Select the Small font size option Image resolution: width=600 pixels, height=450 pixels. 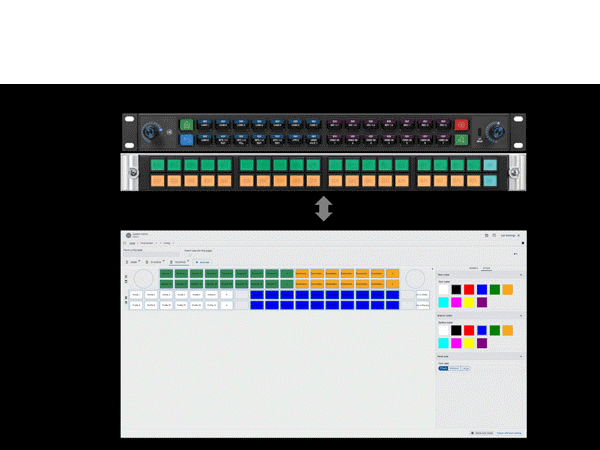coord(443,368)
